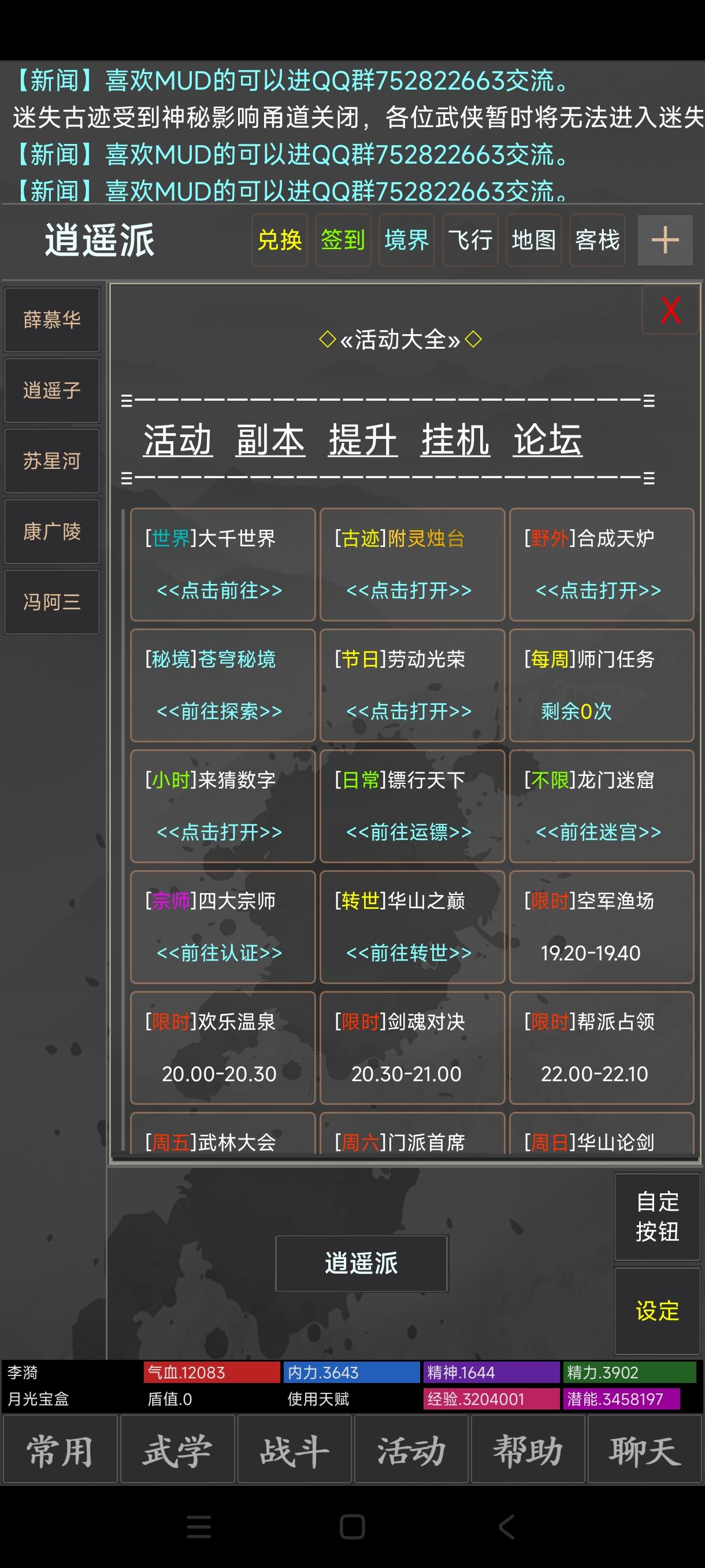The image size is (705, 1568).
Task: Click the red 气血 health bar
Action: (211, 1372)
